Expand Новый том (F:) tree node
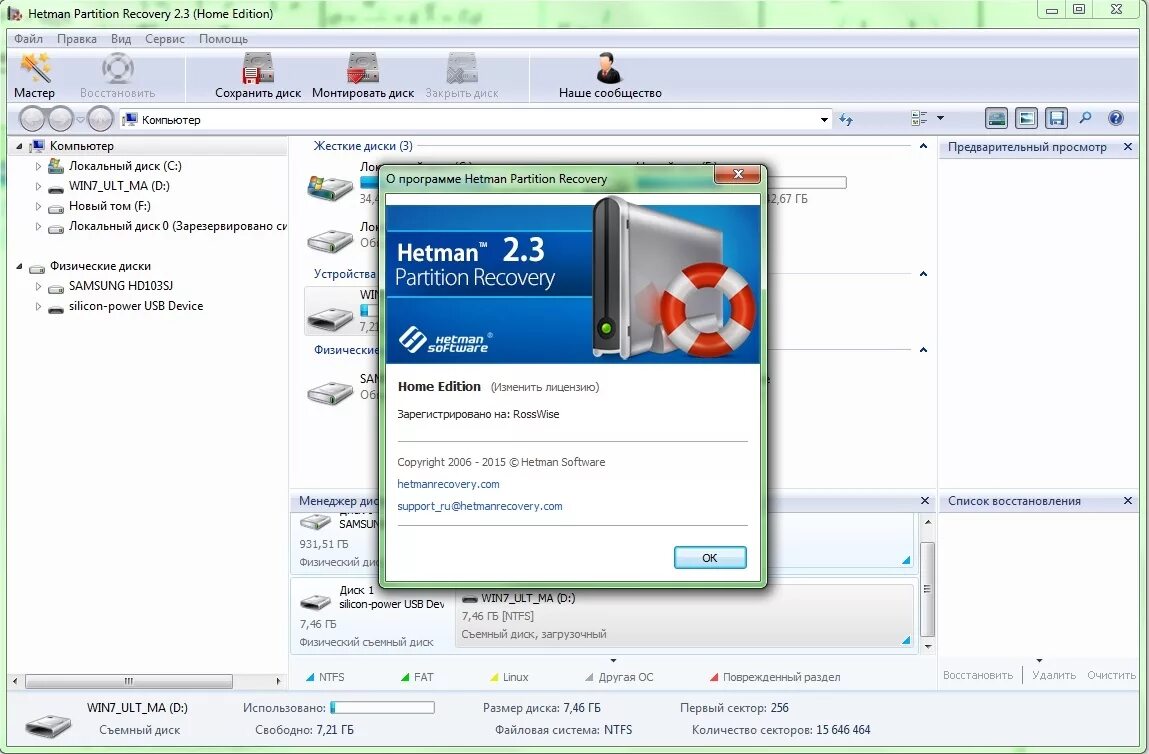1149x754 pixels. pos(38,207)
